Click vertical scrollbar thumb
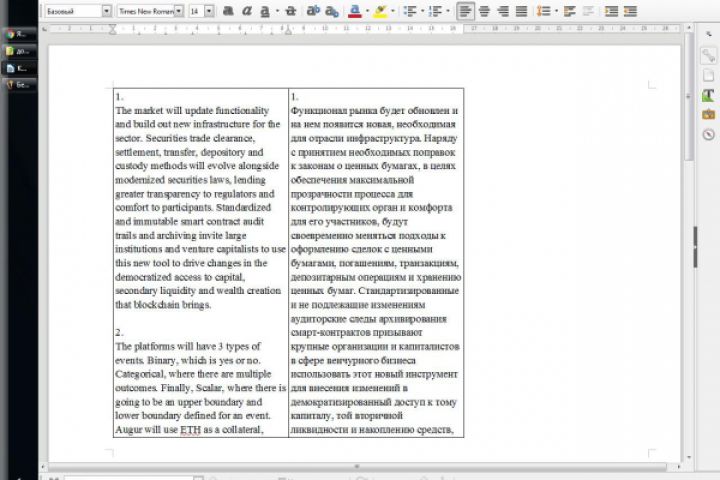This screenshot has width=720, height=480. [x=688, y=96]
